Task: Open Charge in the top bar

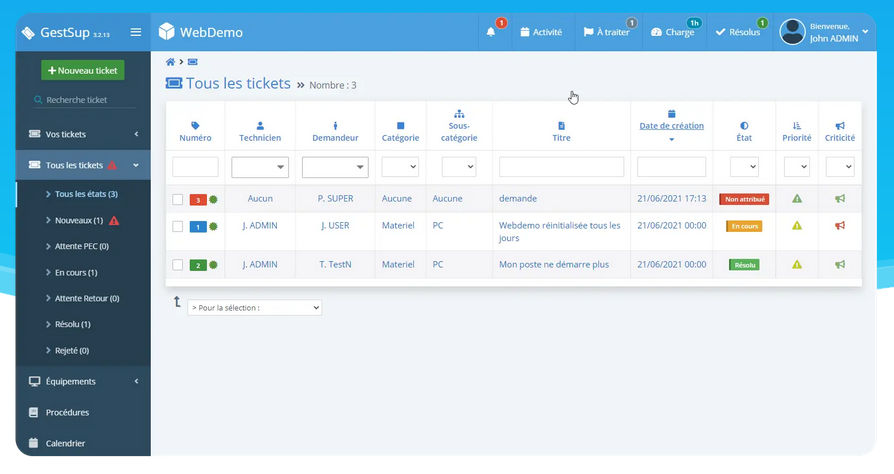Action: pyautogui.click(x=673, y=33)
